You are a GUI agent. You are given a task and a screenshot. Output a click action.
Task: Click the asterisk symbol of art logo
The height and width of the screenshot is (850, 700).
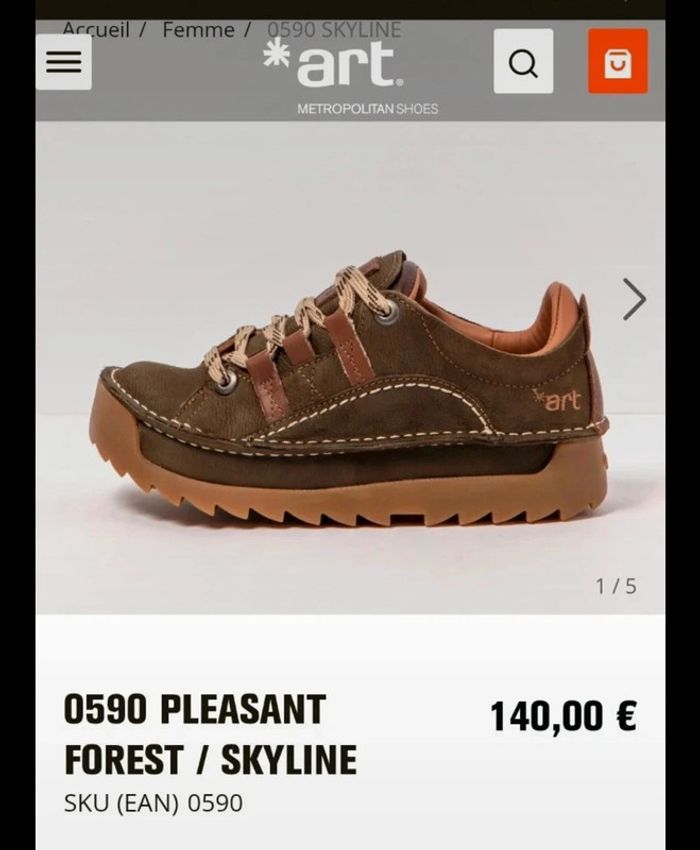[276, 56]
